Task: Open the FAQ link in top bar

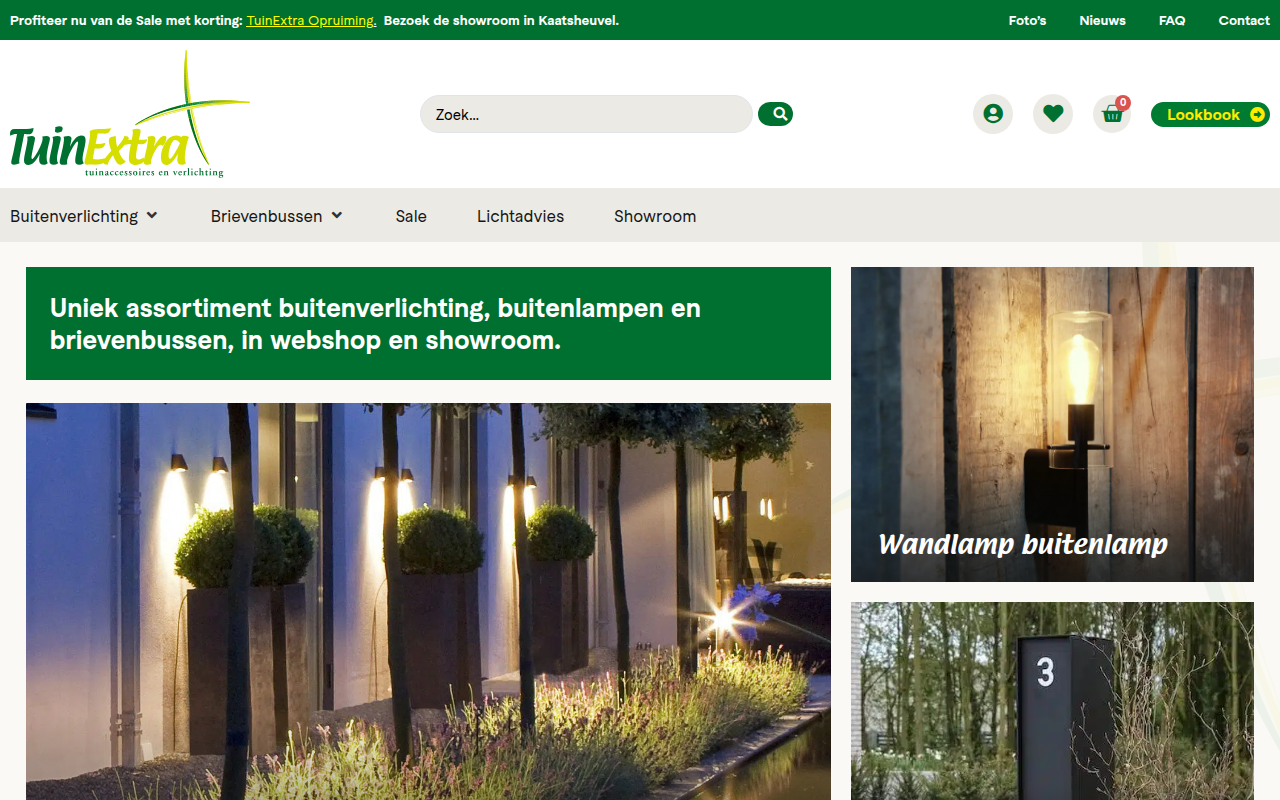Action: pos(1172,20)
